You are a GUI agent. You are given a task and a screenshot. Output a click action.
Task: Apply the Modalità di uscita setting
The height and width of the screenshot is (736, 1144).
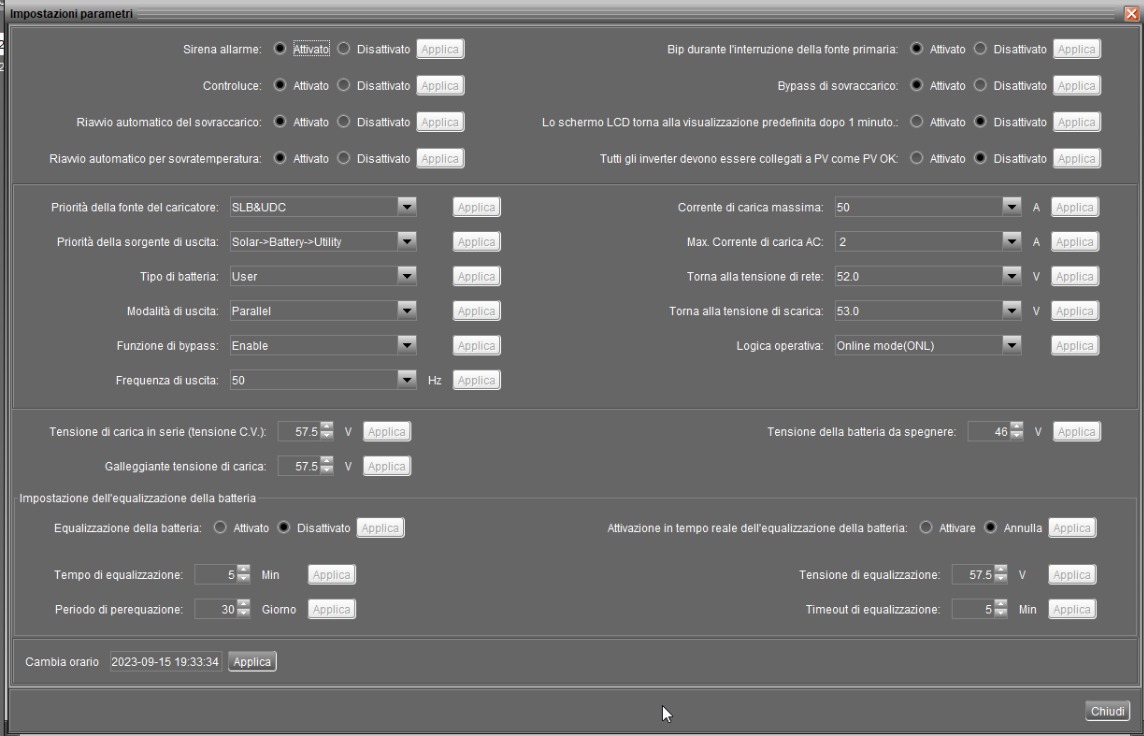coord(476,311)
